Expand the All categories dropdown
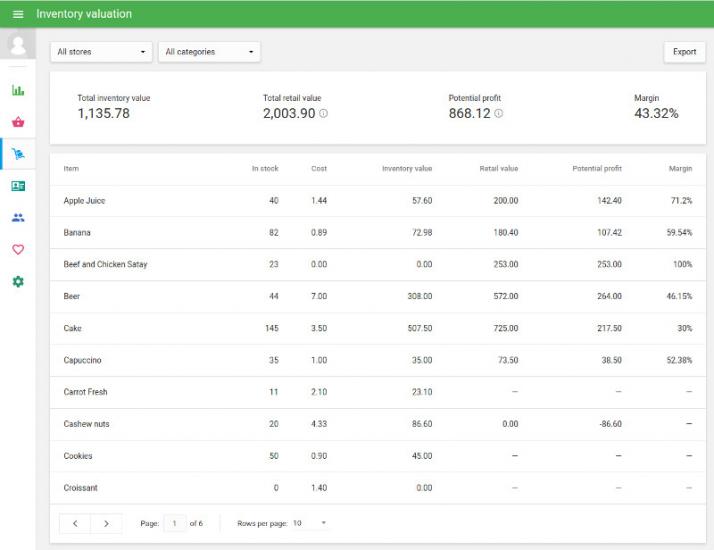The height and width of the screenshot is (550, 714). 209,52
